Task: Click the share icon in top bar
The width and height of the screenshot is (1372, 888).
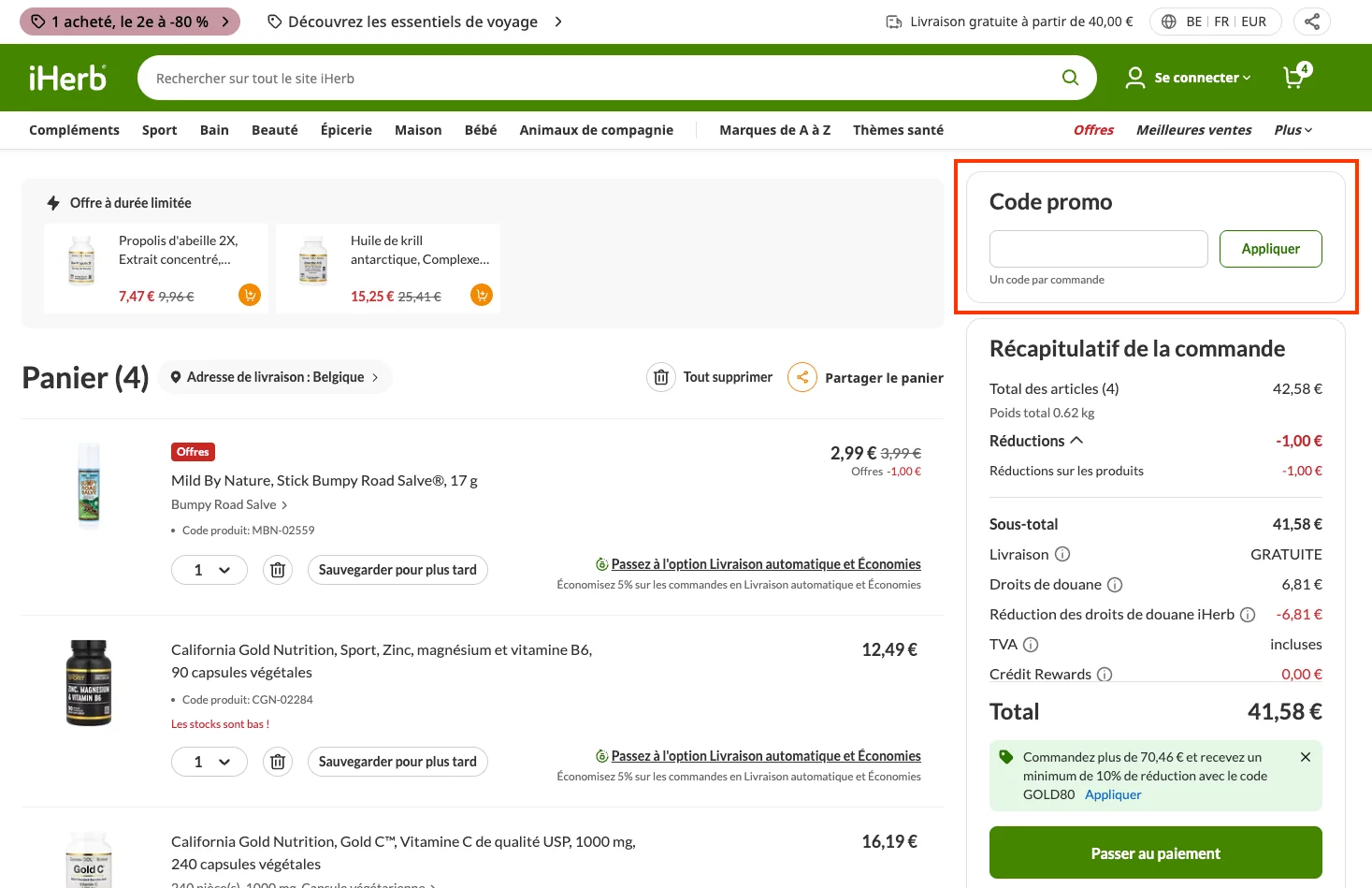Action: [1312, 22]
